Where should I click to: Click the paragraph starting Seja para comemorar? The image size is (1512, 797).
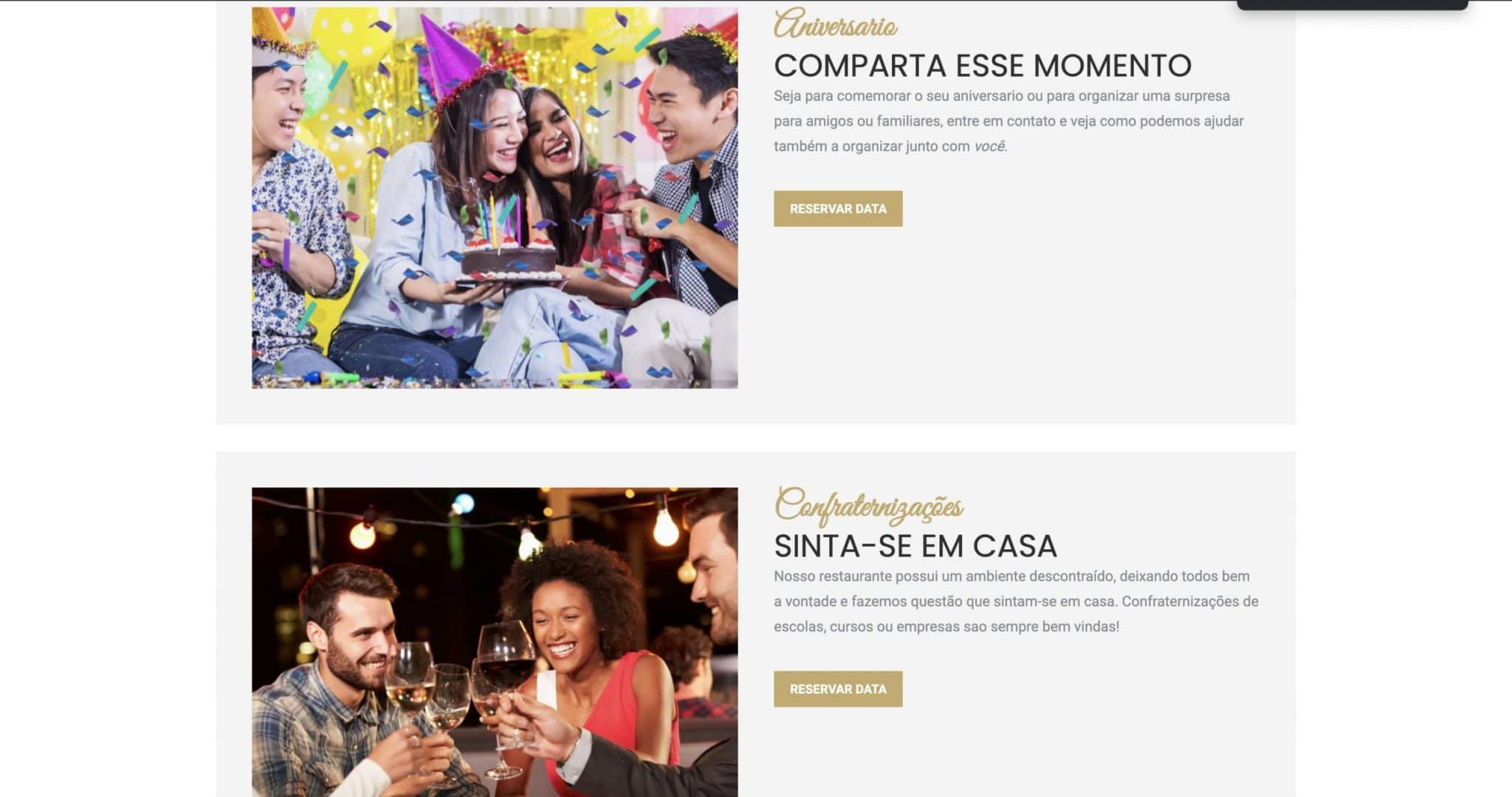tap(1008, 121)
